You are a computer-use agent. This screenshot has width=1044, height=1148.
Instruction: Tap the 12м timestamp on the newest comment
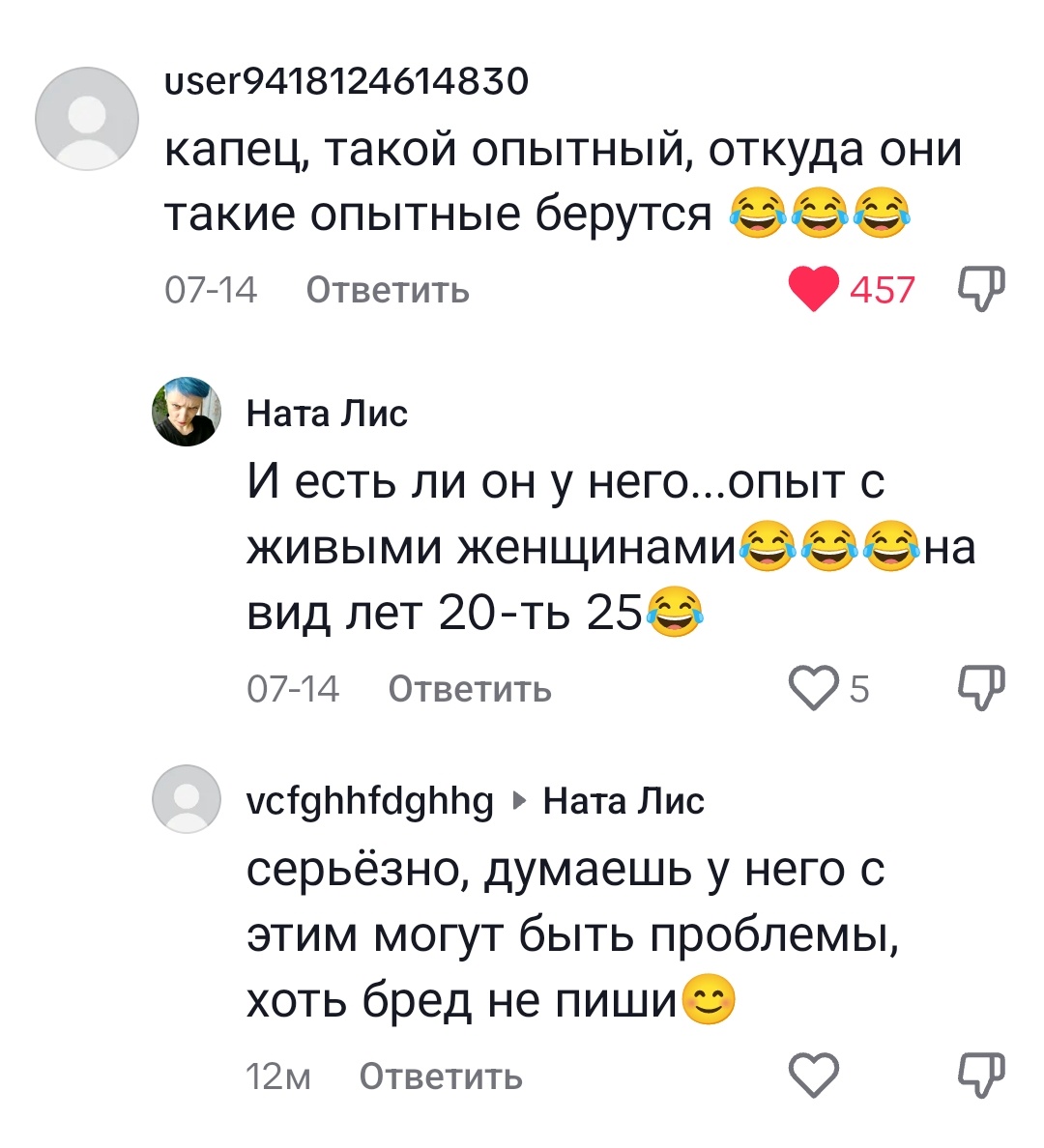(x=280, y=1075)
